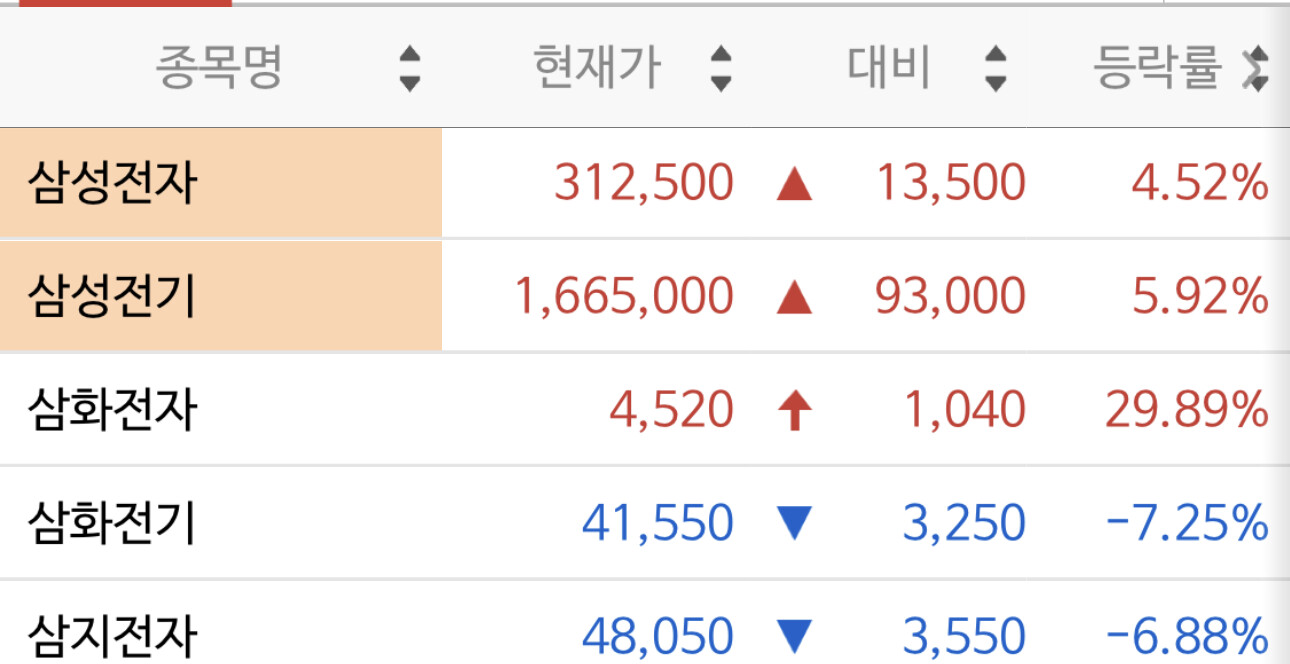The image size is (1290, 664).
Task: Click 삼화전자 change rate 29.89%
Action: pyautogui.click(x=1187, y=410)
